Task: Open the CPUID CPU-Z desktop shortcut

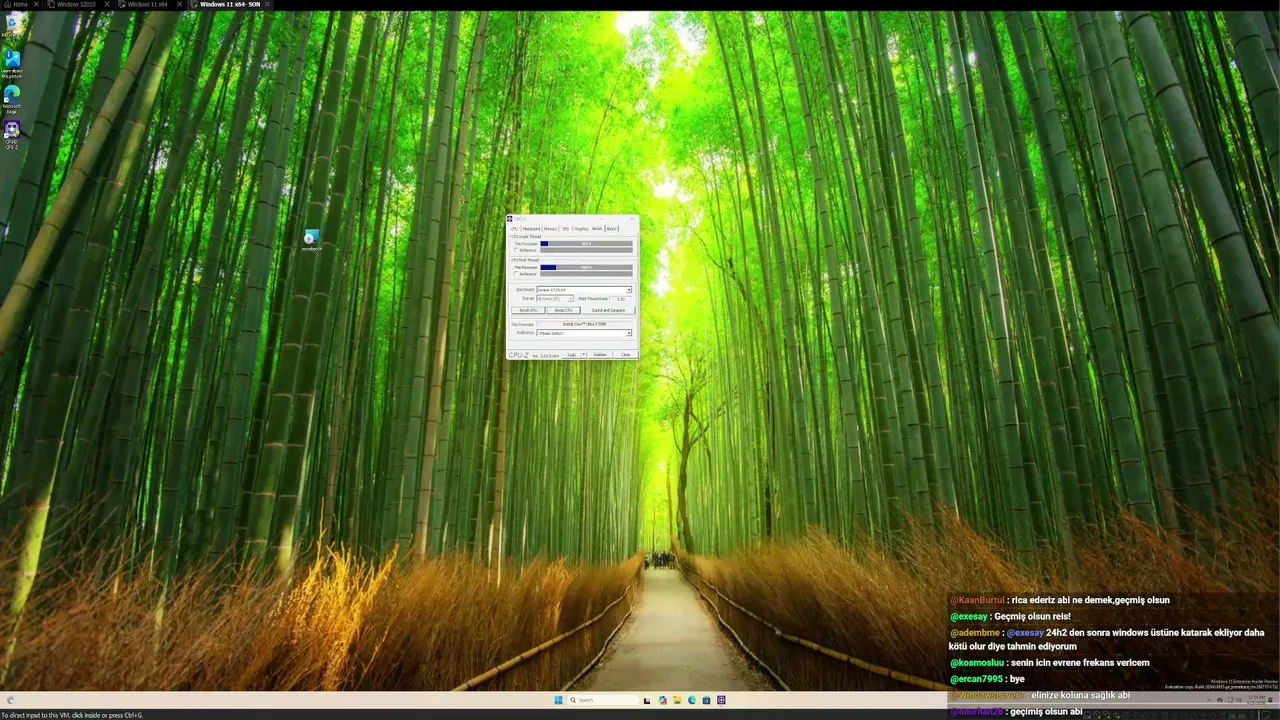Action: tap(12, 133)
